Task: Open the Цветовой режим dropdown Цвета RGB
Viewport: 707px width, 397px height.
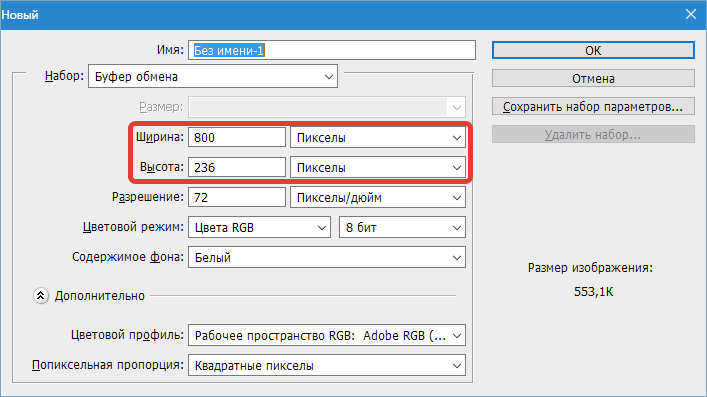Action: coord(259,227)
